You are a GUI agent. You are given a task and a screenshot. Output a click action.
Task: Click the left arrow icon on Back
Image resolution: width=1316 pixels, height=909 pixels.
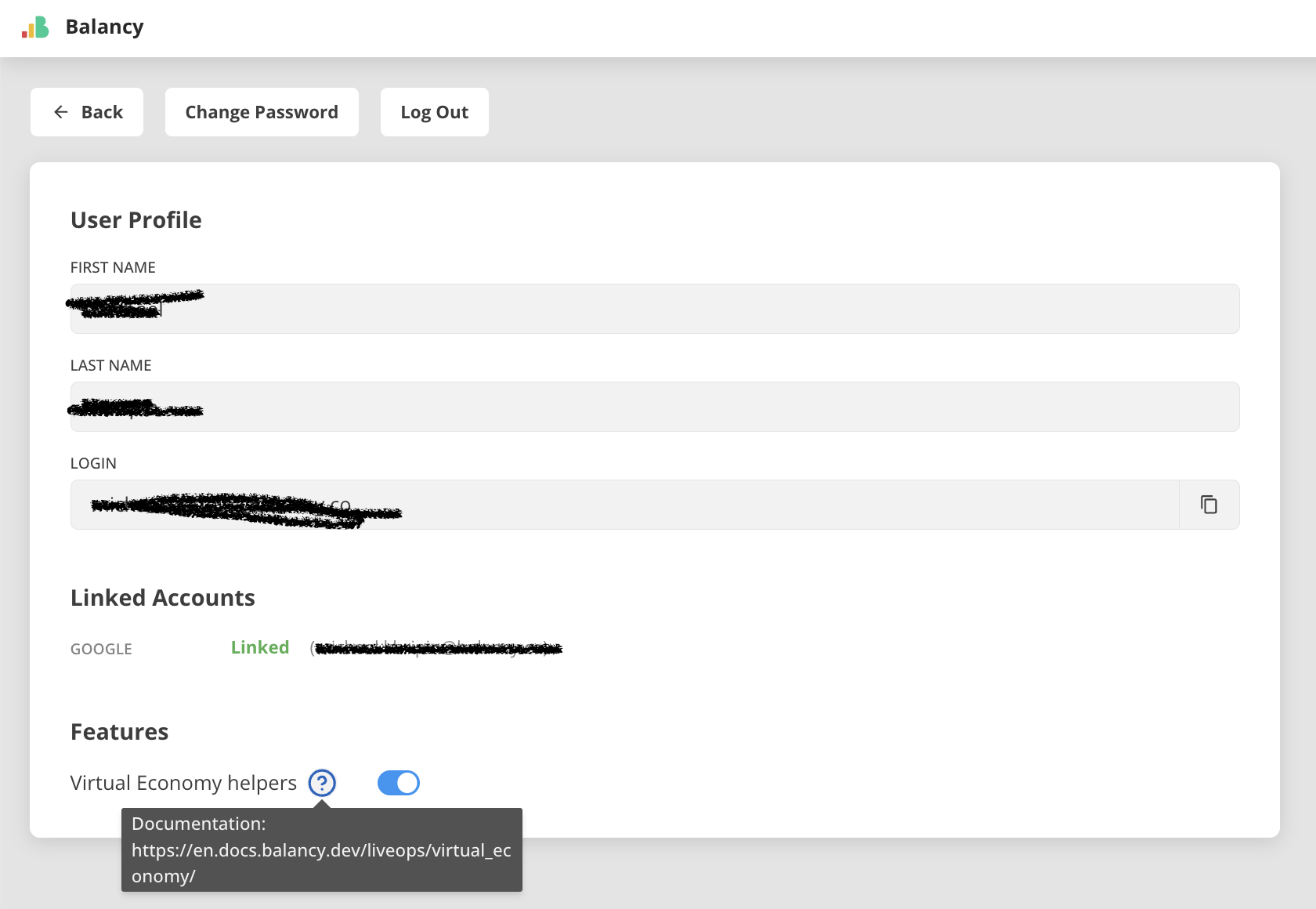point(61,112)
